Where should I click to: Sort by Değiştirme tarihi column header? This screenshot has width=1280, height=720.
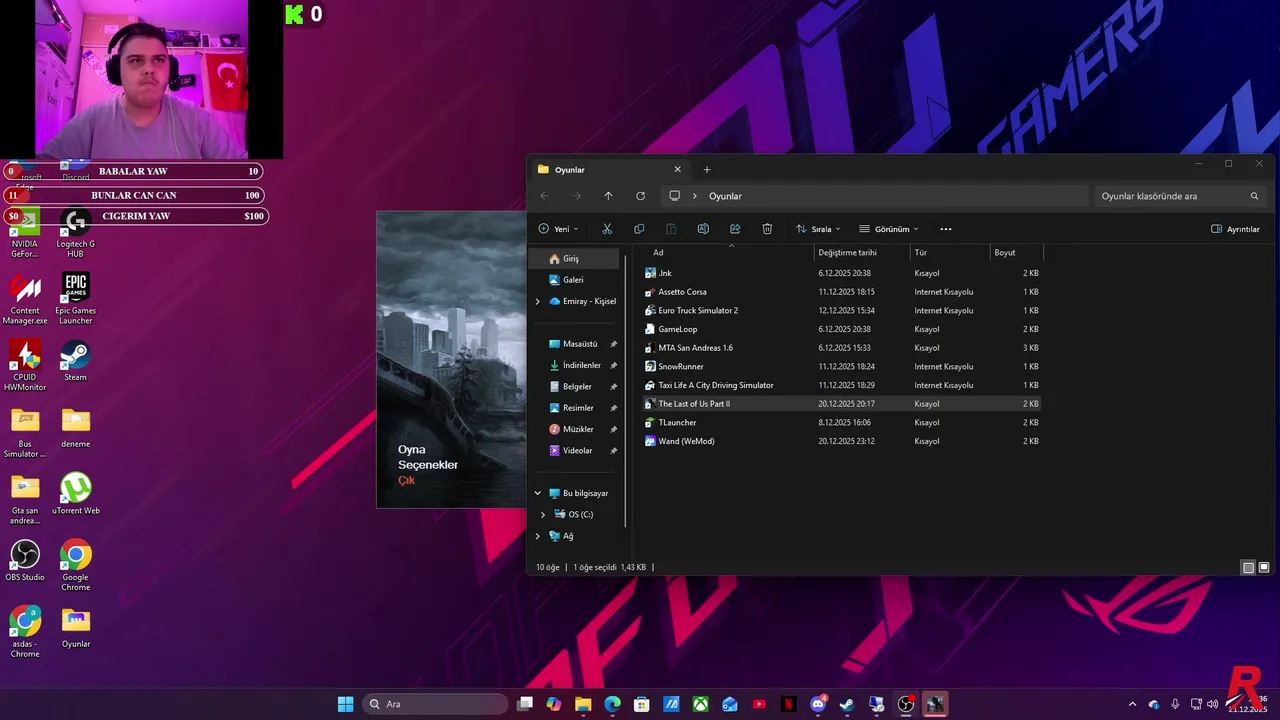(x=848, y=253)
